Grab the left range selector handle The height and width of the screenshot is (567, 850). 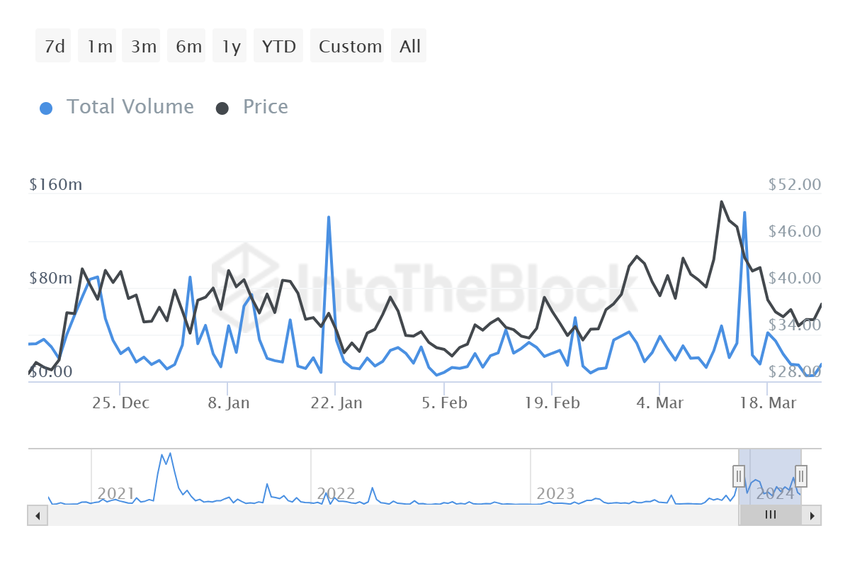738,476
